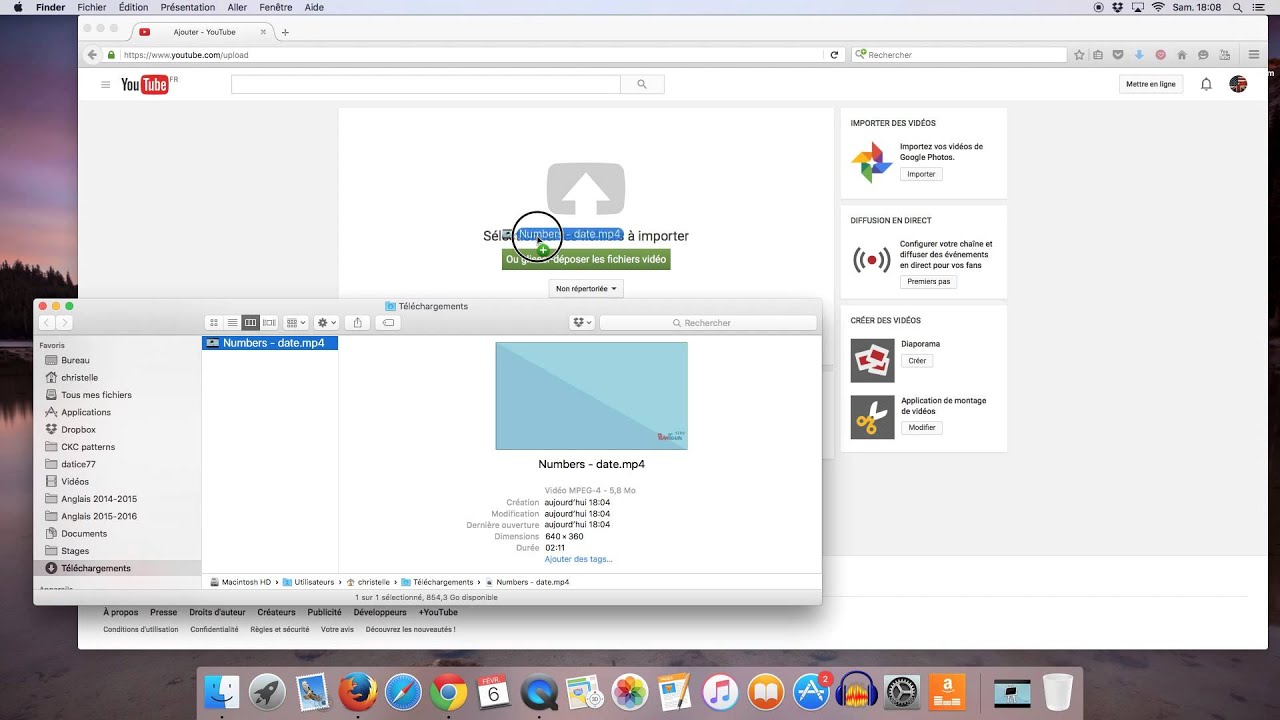
Task: Open the Non répertoriée privacy dropdown
Action: [x=586, y=288]
